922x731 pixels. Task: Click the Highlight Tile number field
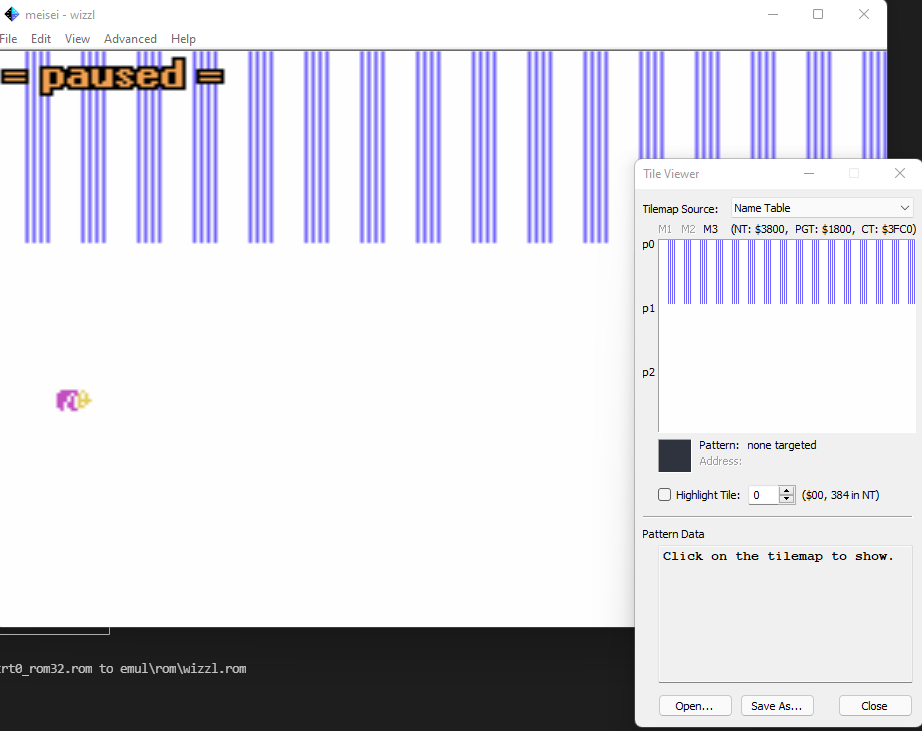[x=763, y=495]
